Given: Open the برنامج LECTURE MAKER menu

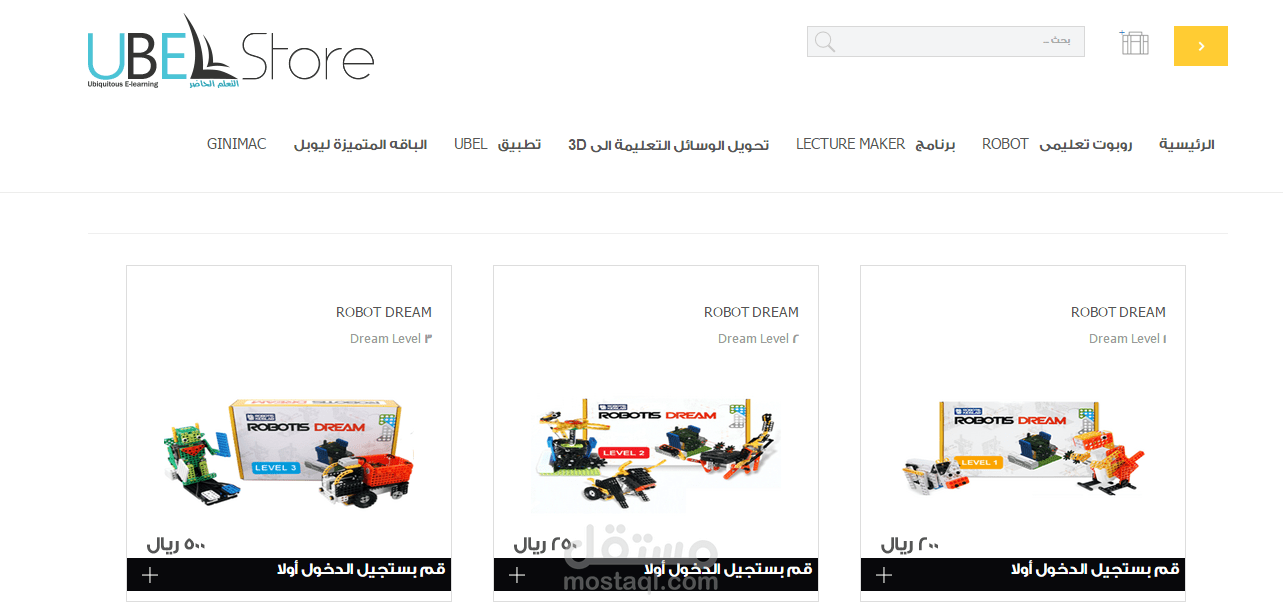Looking at the screenshot, I should [x=876, y=144].
